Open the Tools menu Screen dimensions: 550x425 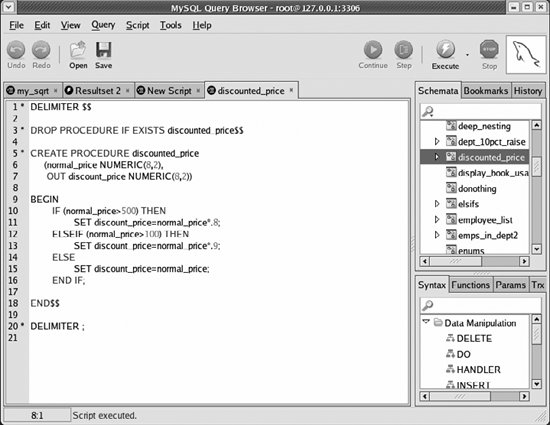(x=171, y=25)
